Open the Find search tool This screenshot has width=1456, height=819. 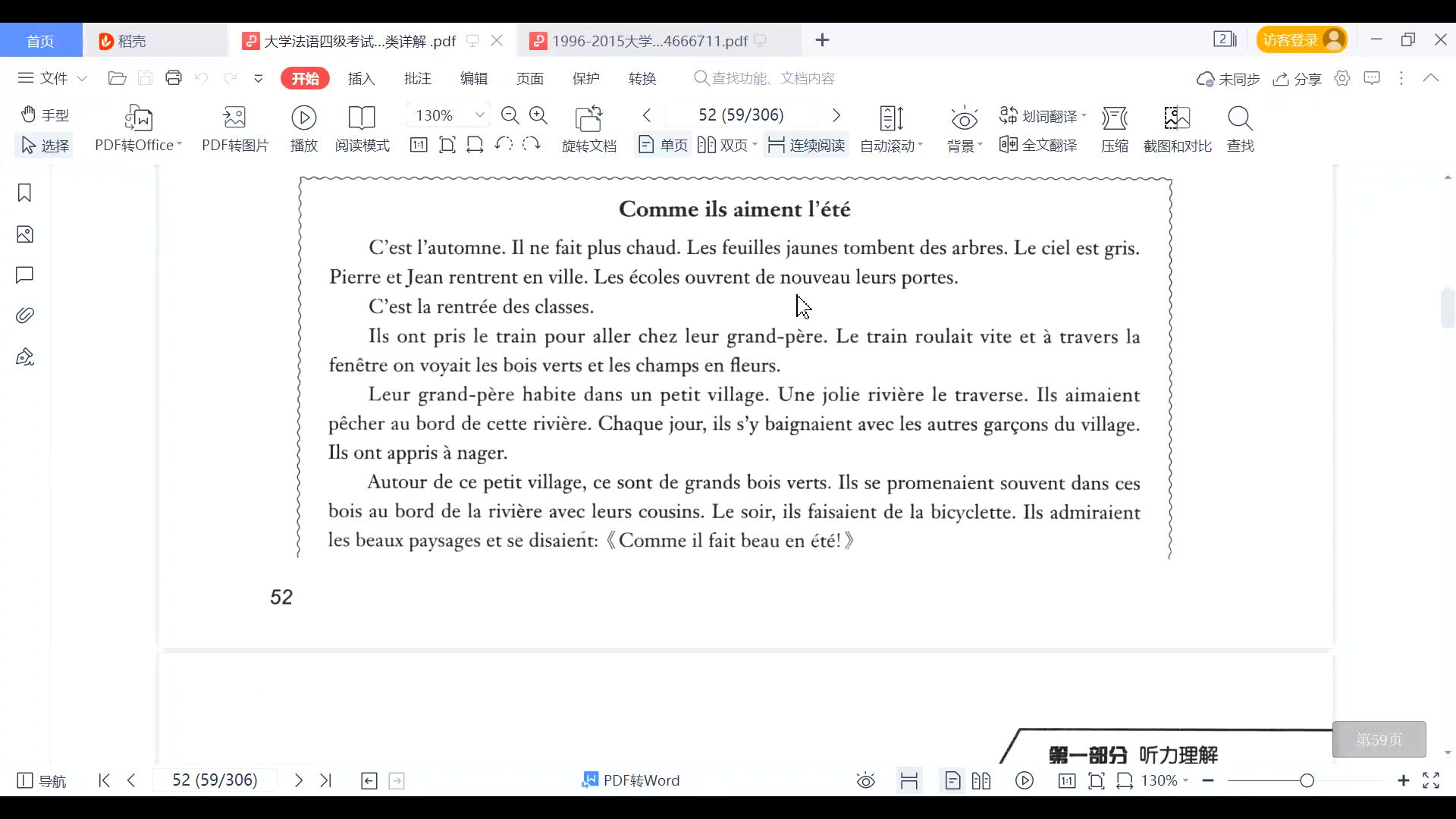point(1241,129)
